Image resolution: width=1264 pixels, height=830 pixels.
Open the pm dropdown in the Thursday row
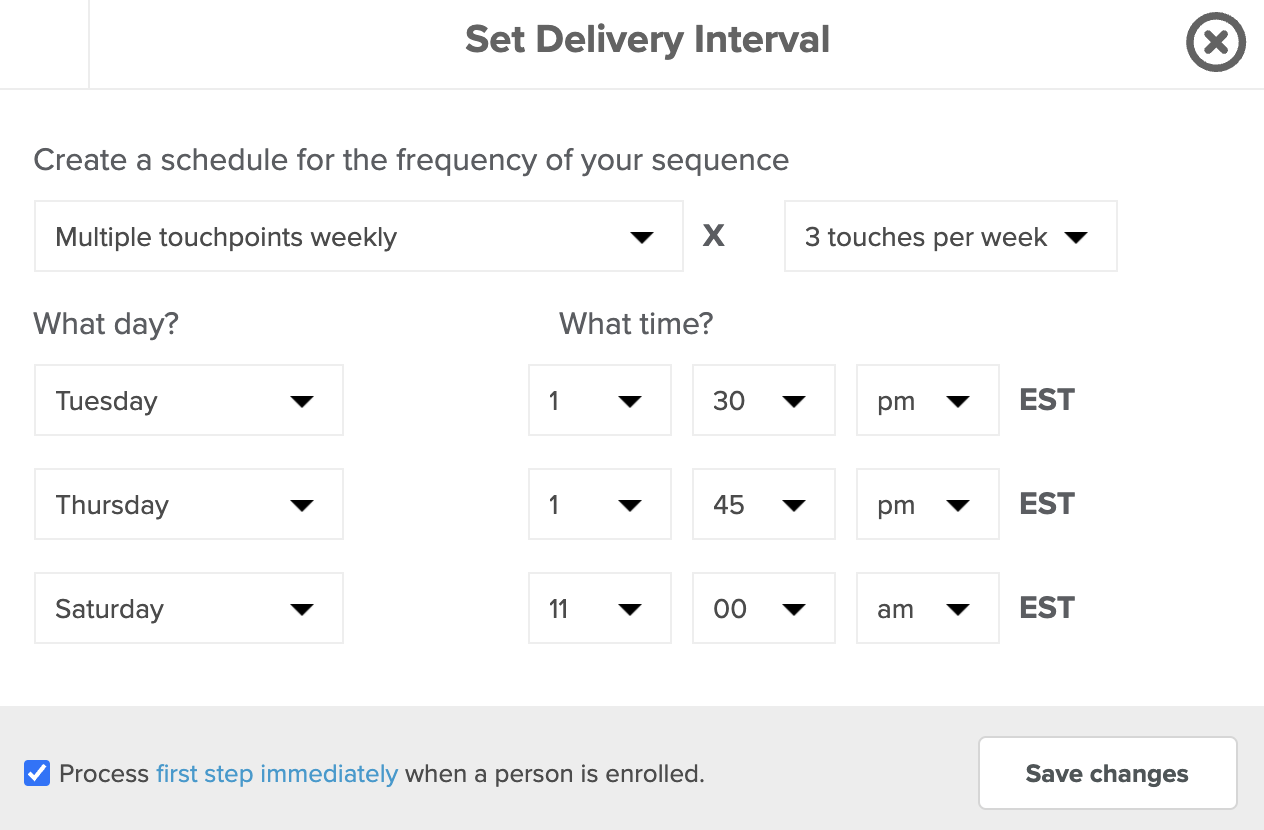point(928,504)
